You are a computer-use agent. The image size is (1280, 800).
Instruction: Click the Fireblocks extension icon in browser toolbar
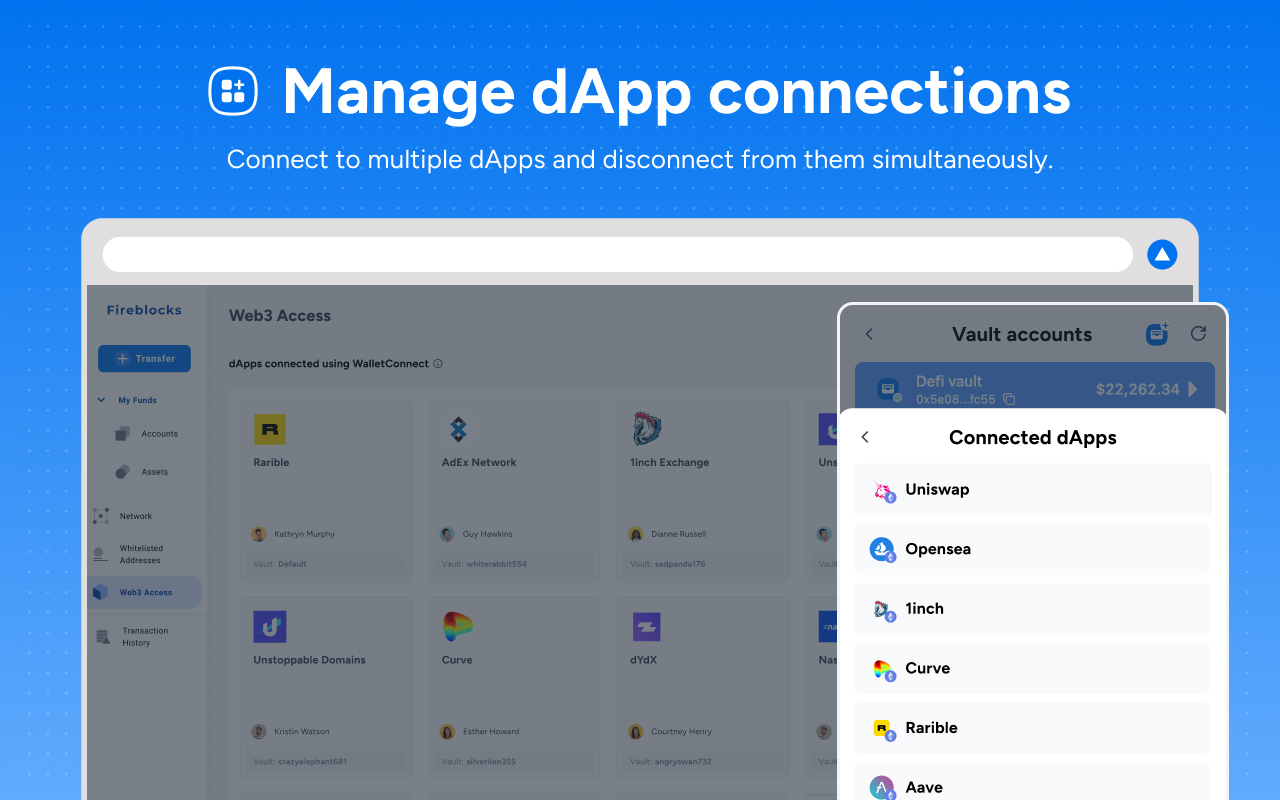tap(1162, 255)
